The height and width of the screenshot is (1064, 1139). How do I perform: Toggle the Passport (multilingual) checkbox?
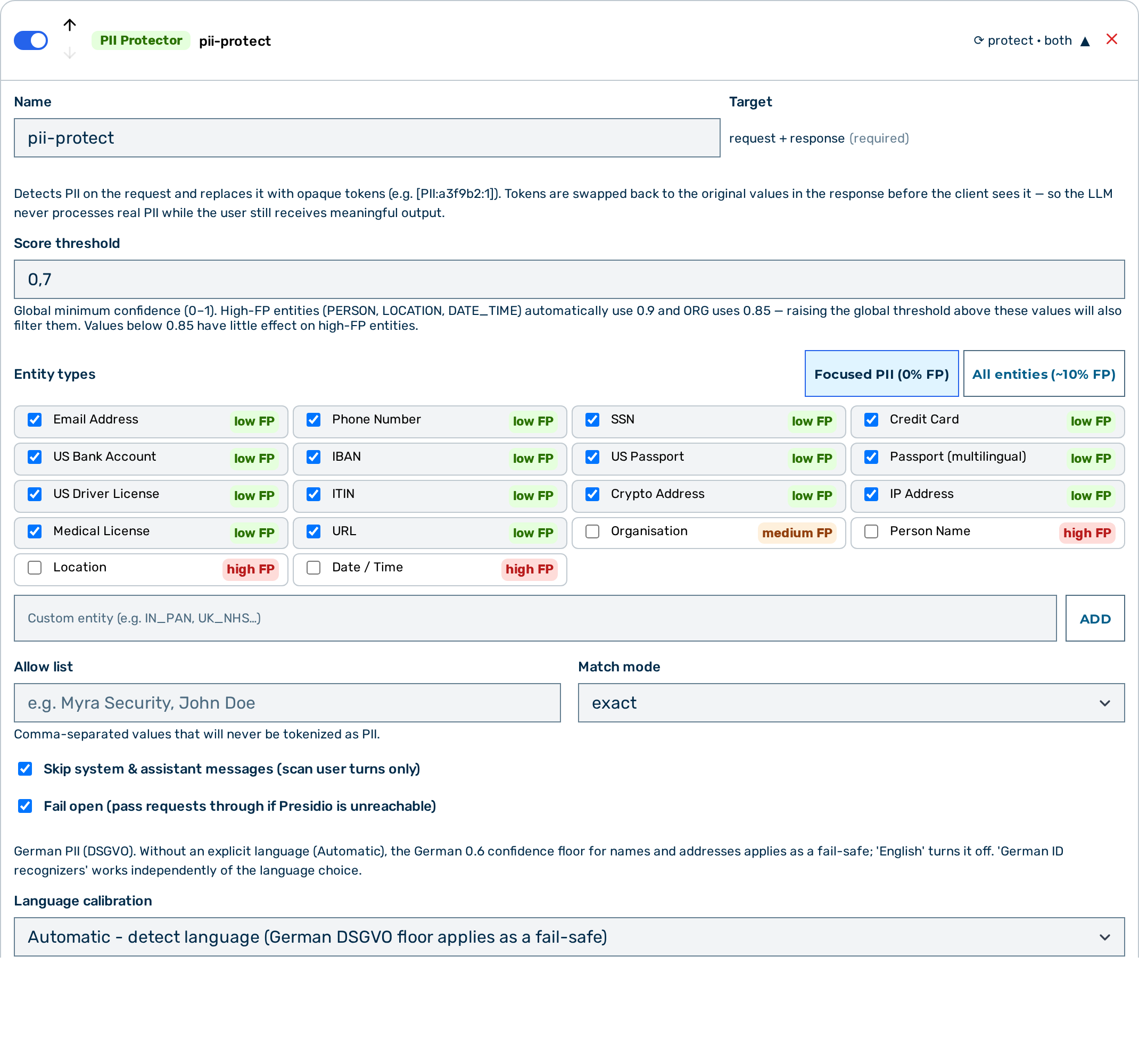point(871,457)
